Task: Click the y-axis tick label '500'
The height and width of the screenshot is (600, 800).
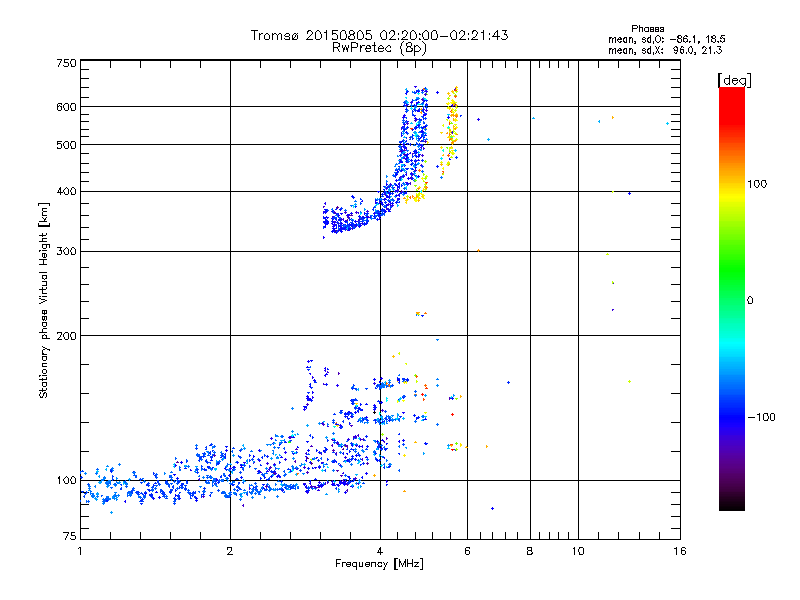Action: [66, 145]
